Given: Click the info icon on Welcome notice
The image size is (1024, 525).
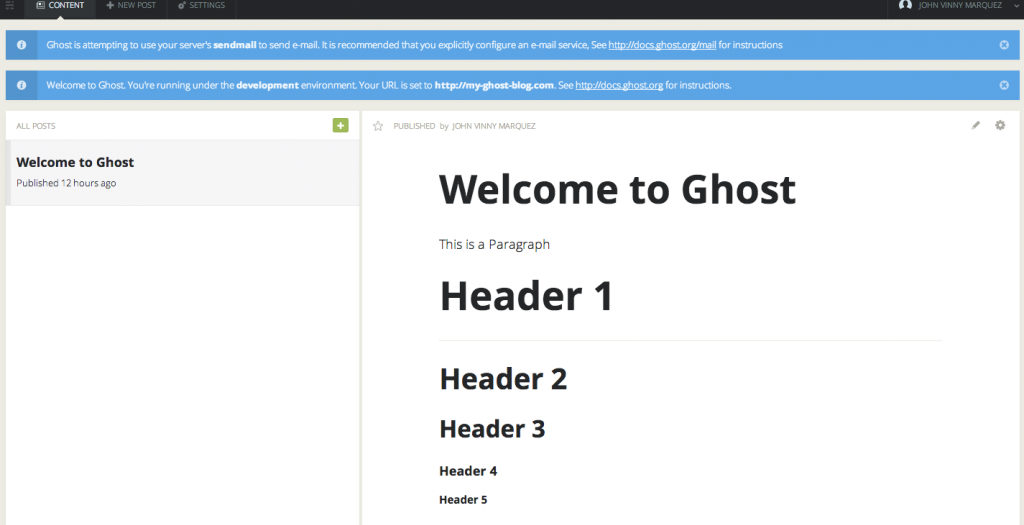Looking at the screenshot, I should point(22,86).
